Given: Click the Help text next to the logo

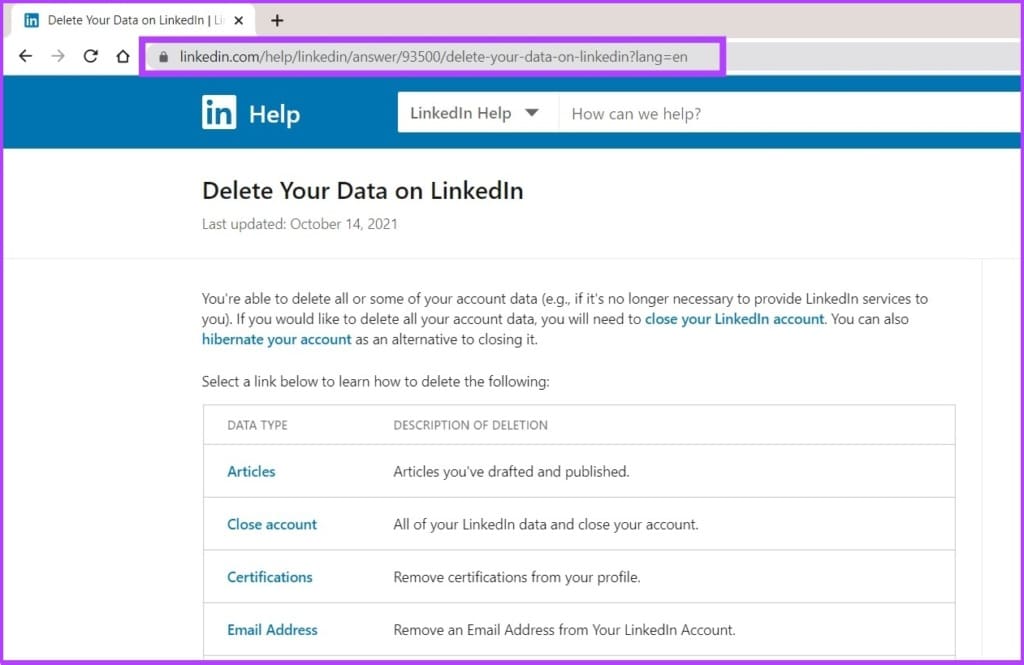Looking at the screenshot, I should coord(274,114).
